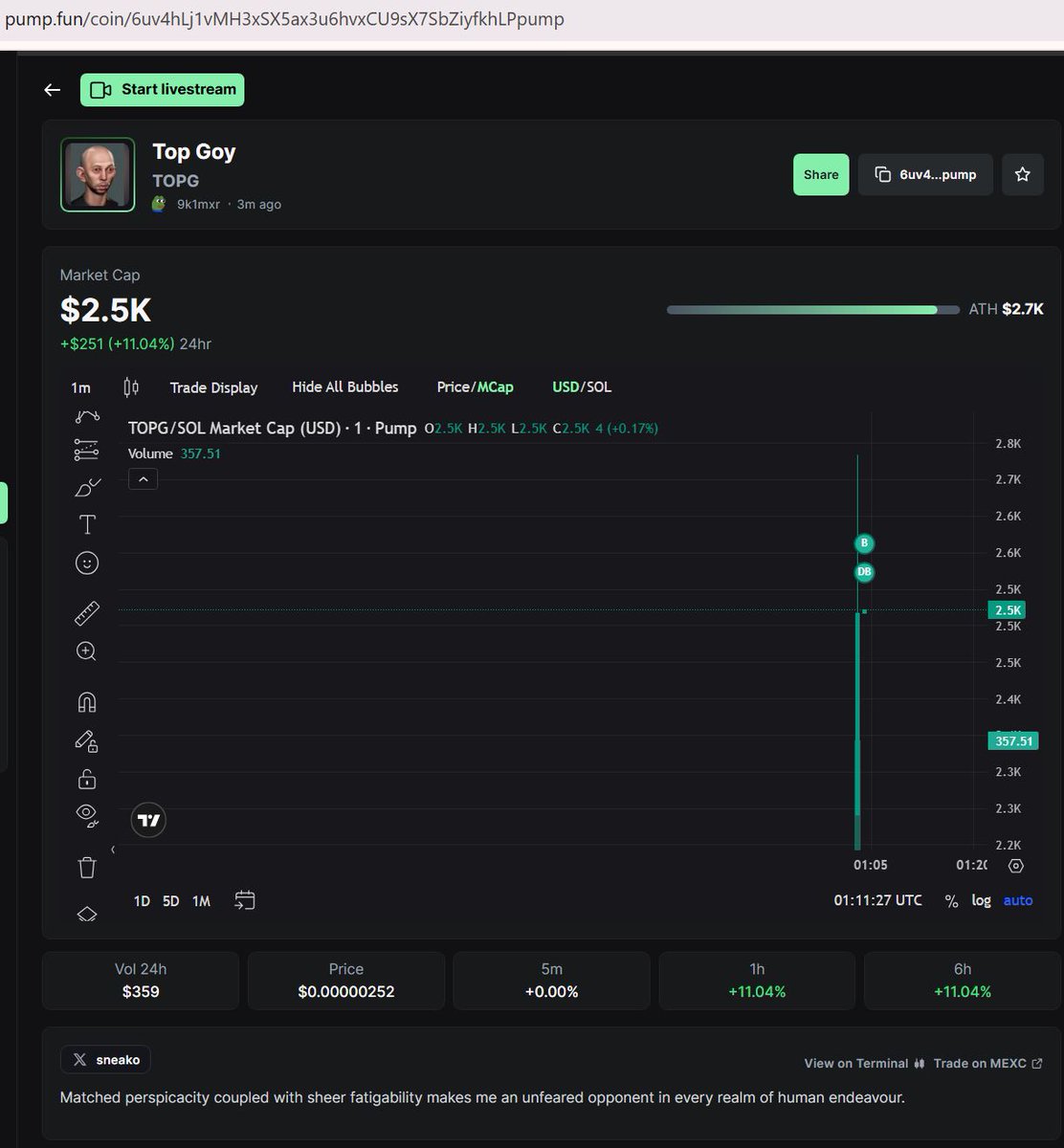1064x1148 pixels.
Task: Open creator profile 9k1mxr
Action: [198, 204]
